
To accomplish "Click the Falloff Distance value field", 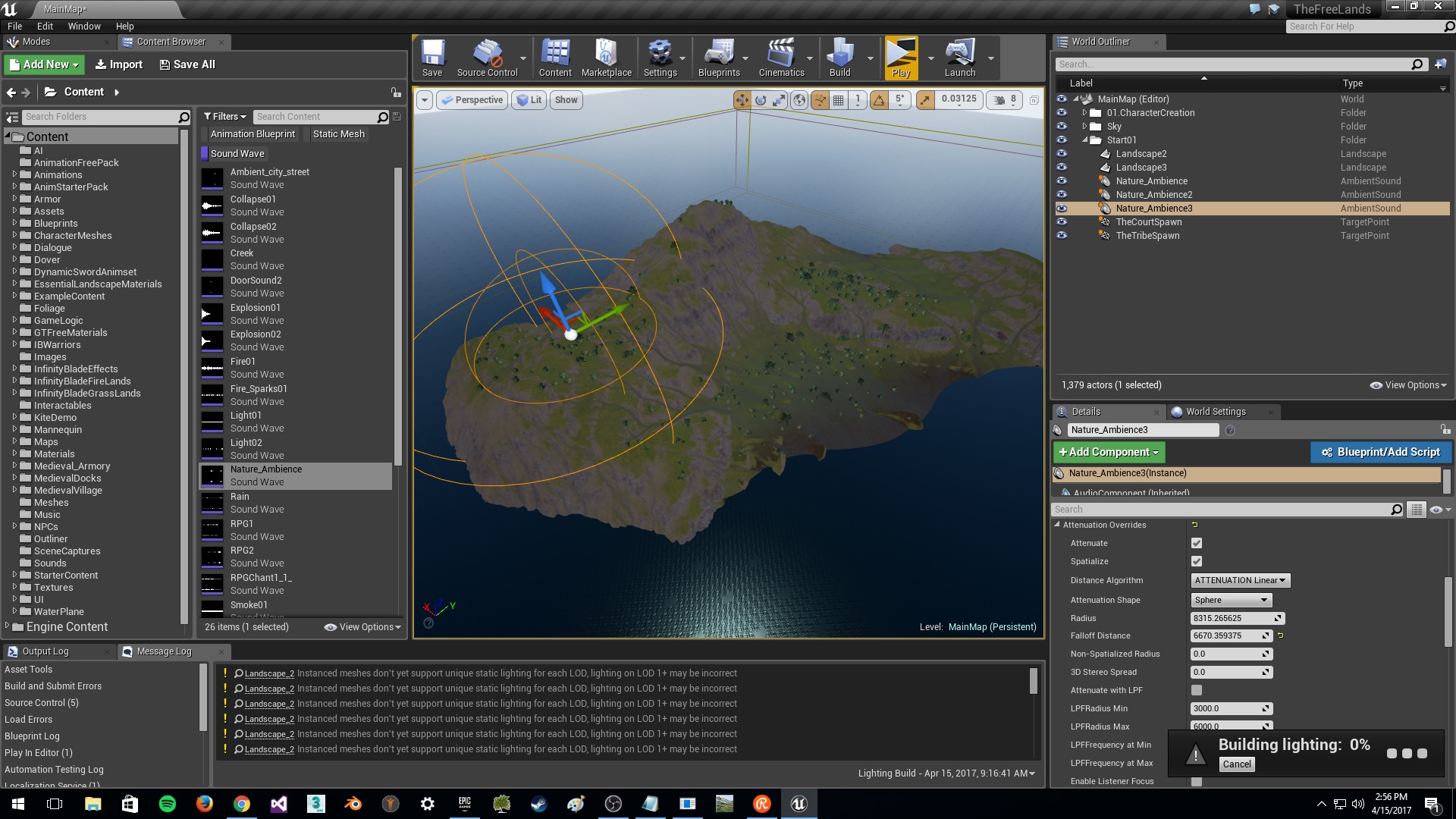I will click(1232, 635).
